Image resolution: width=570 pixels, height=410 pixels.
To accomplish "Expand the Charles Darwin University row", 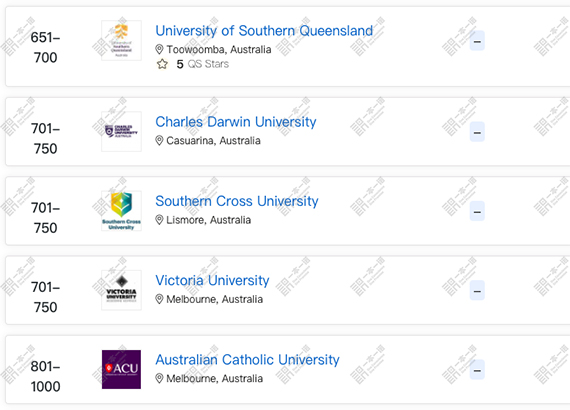I will 477,132.
